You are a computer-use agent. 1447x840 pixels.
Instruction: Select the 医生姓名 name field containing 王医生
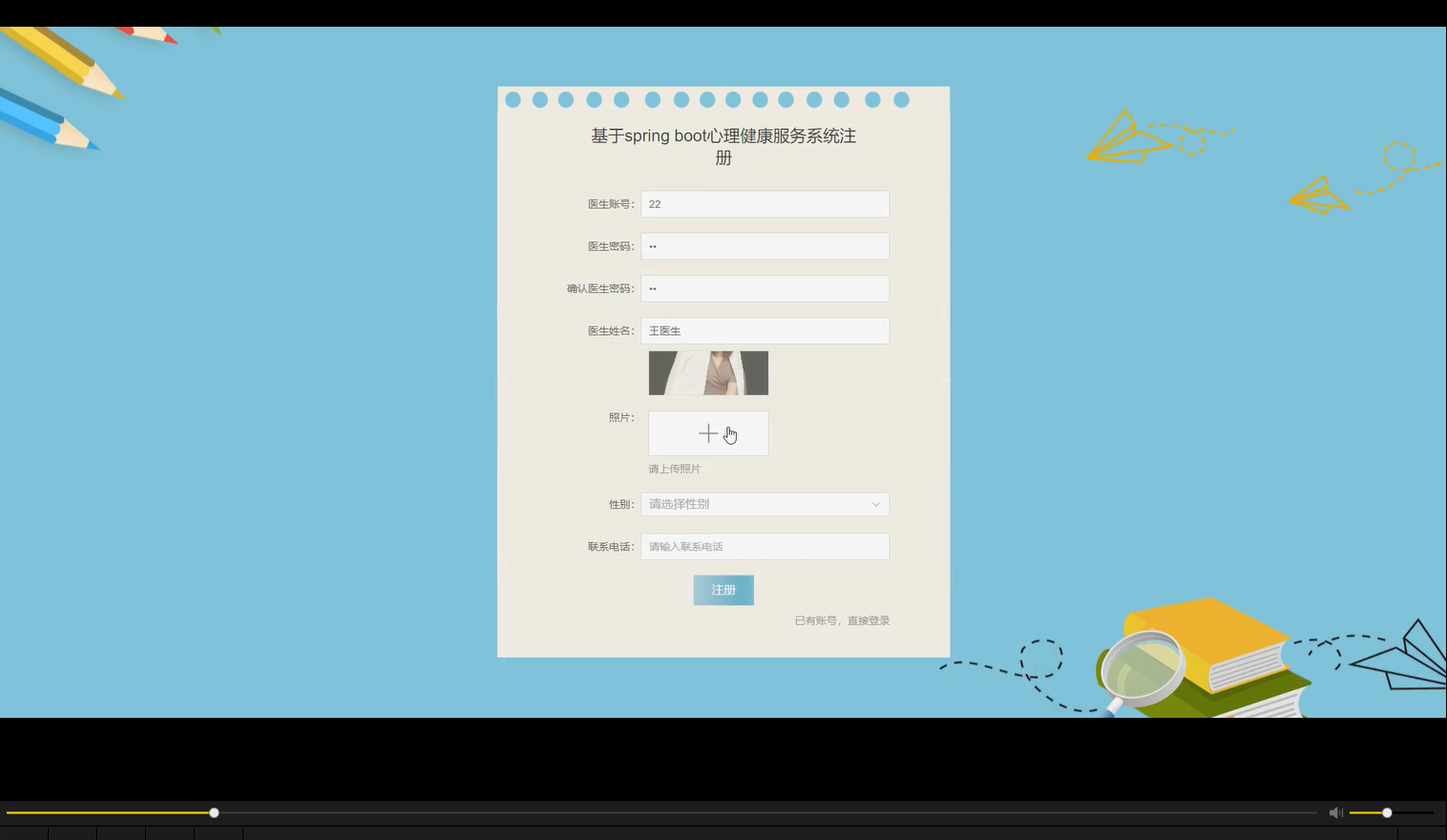click(x=764, y=330)
